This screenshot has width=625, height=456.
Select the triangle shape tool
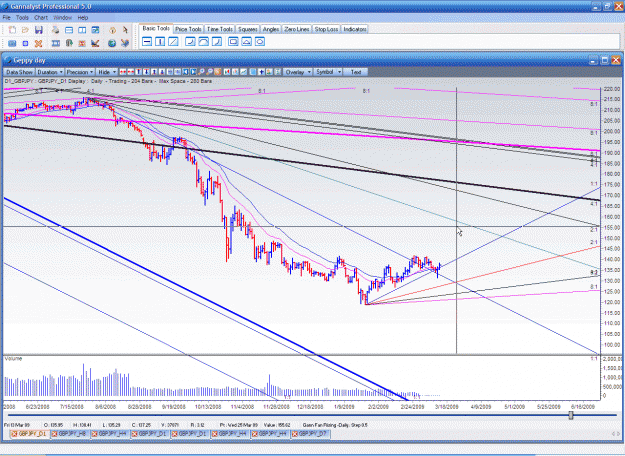tap(247, 41)
